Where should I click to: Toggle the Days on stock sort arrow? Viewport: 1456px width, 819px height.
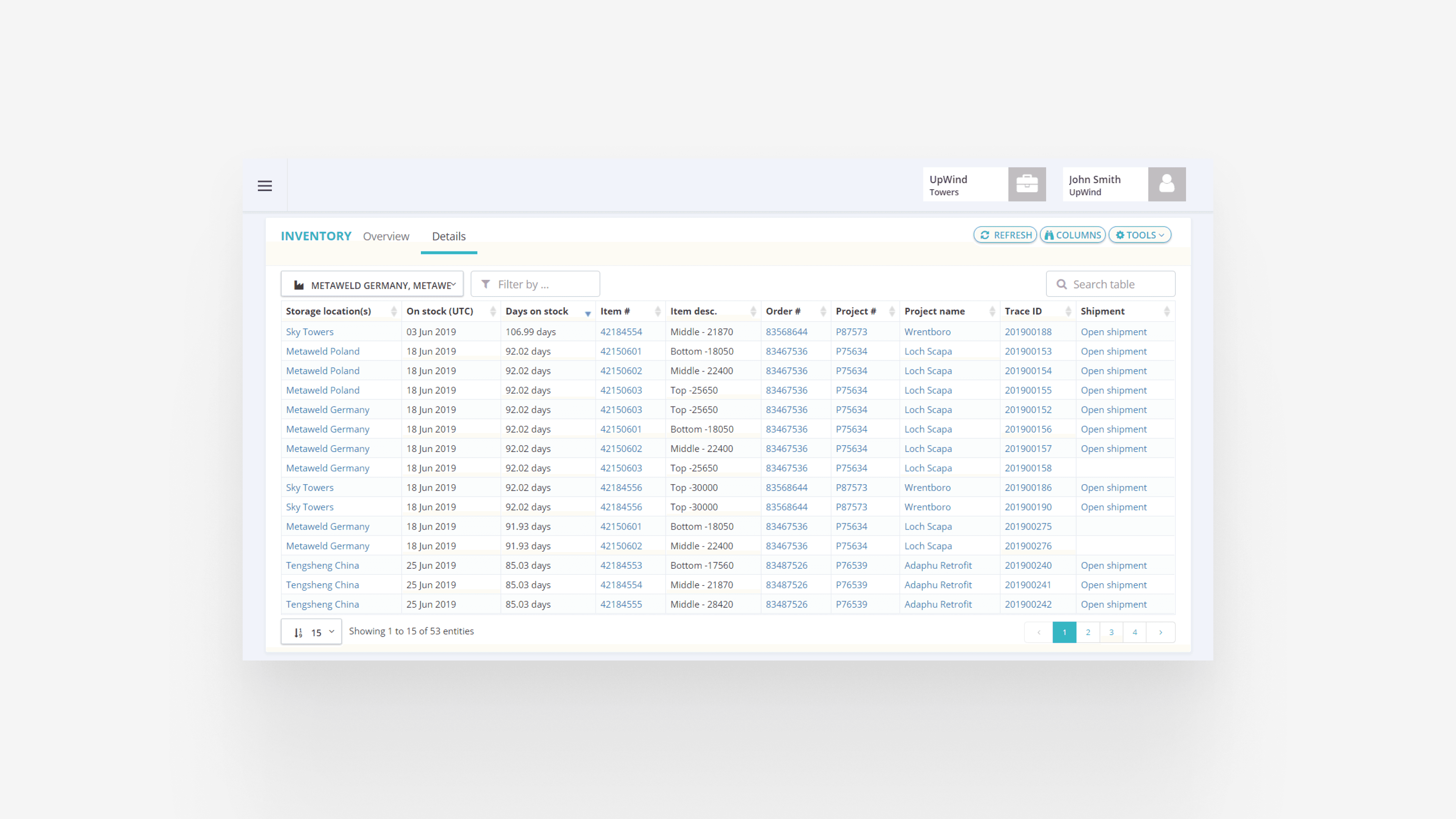(587, 312)
